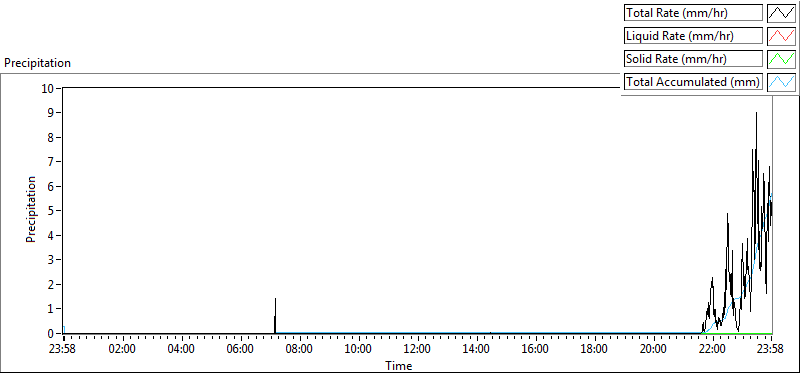Select the Liquid Rate (mm/hr) legend label

point(693,36)
